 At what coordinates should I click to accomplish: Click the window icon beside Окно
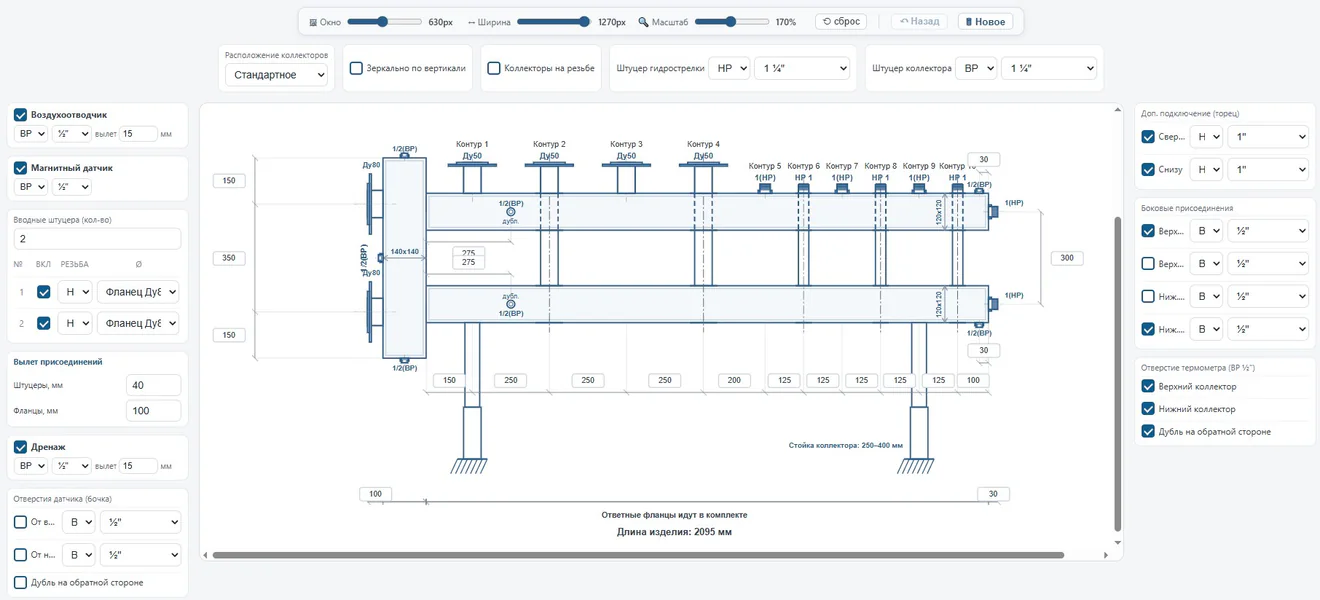(x=313, y=22)
